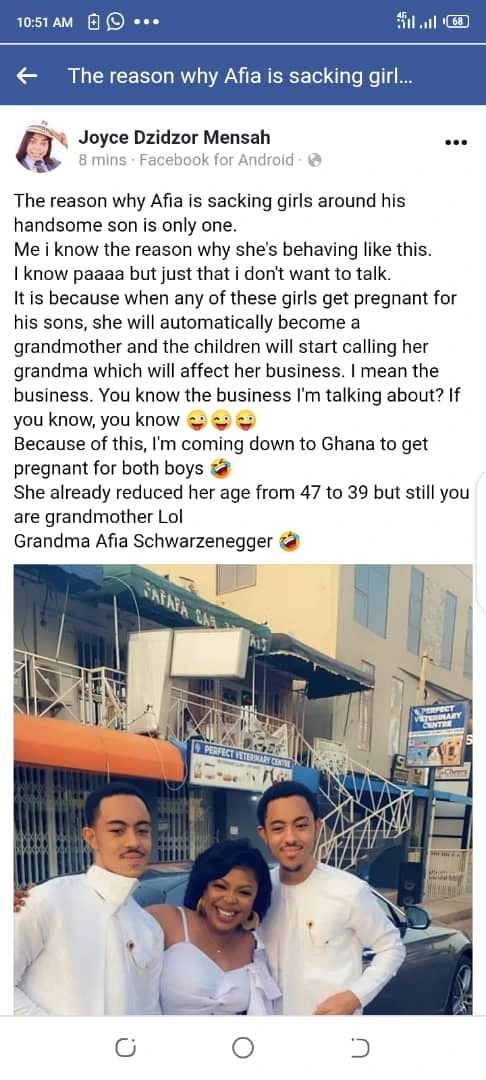Open the attached photo of three people

coord(243,790)
